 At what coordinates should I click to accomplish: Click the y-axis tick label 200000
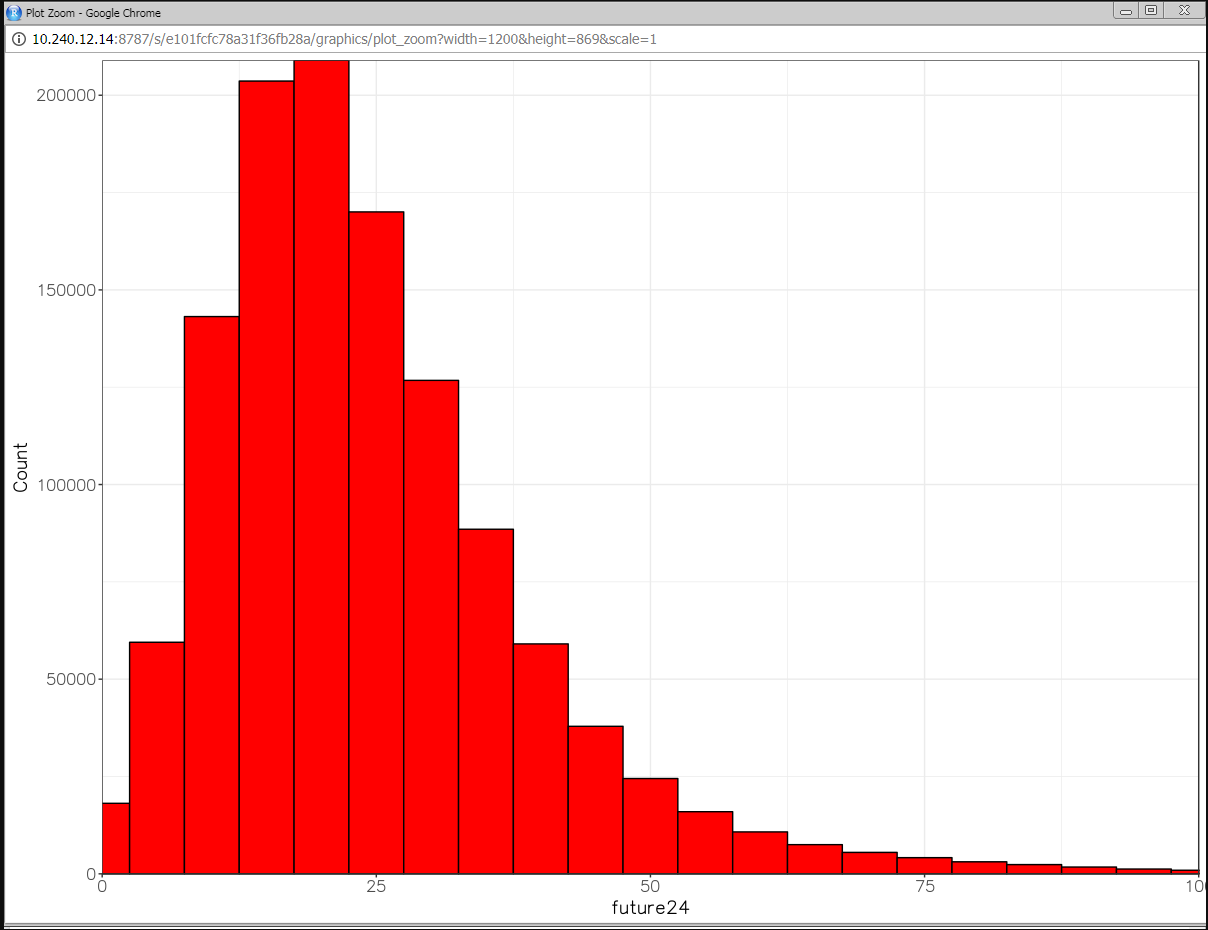pyautogui.click(x=64, y=95)
